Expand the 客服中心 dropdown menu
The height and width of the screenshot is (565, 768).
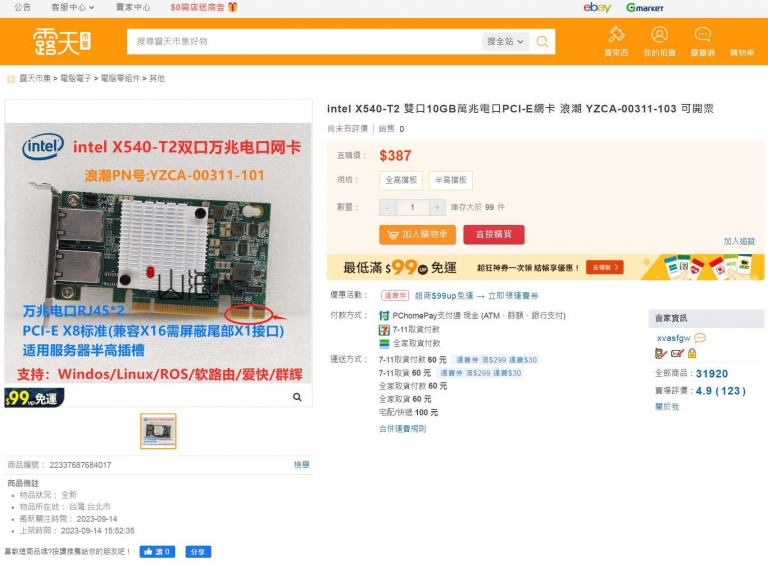tap(73, 7)
